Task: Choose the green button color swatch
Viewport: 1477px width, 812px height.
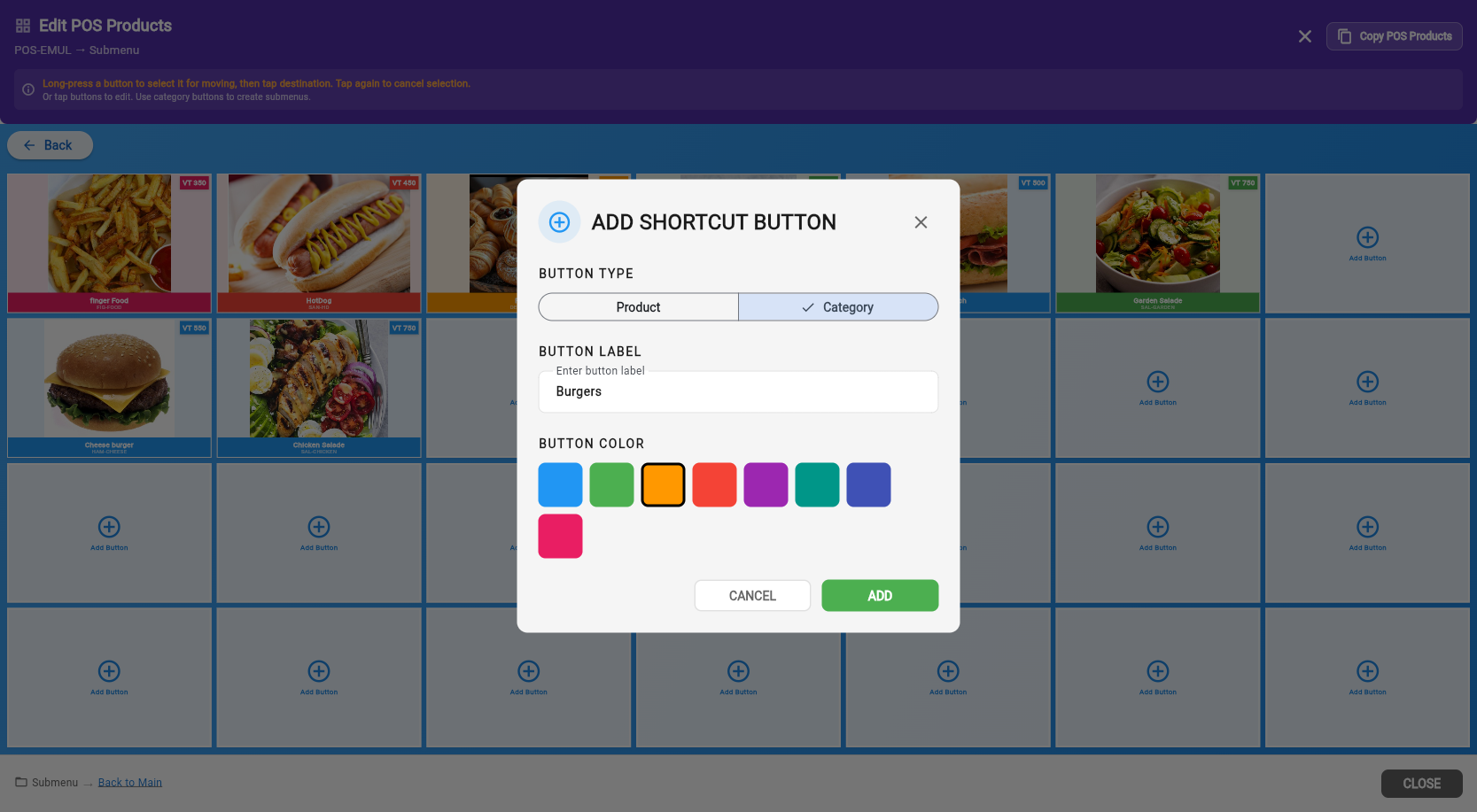Action: coord(611,484)
